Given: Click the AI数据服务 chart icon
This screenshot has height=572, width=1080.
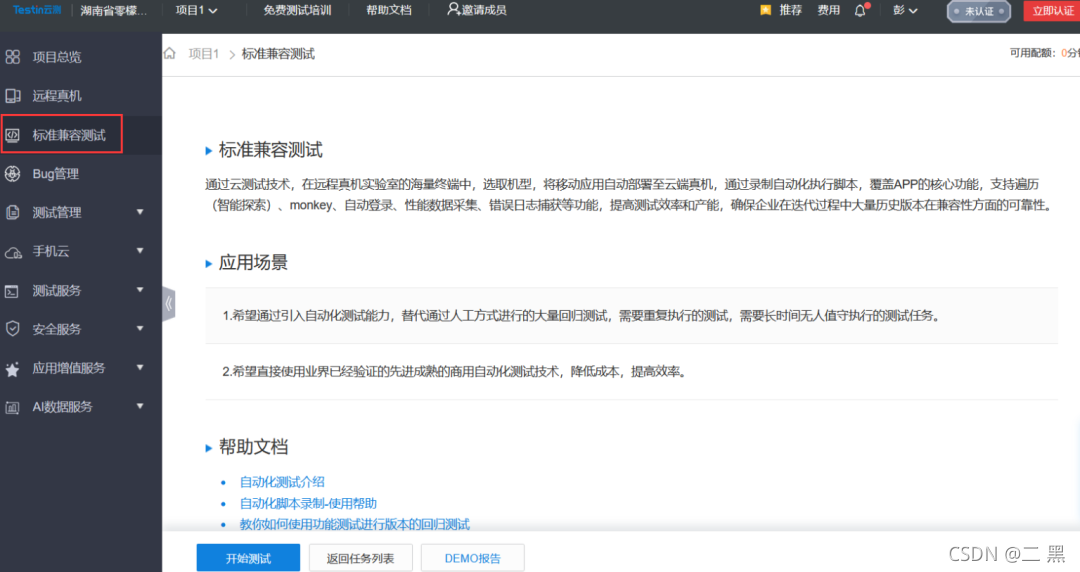Looking at the screenshot, I should pos(12,407).
